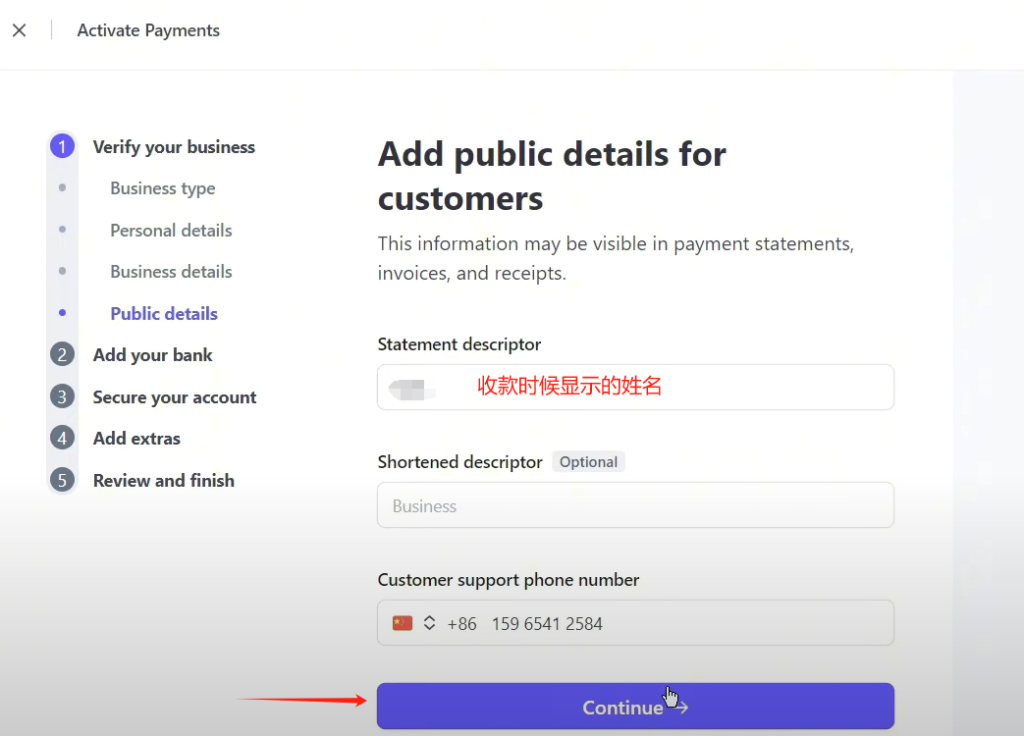Click the Shortened descriptor input field
This screenshot has width=1024, height=736.
[x=635, y=505]
